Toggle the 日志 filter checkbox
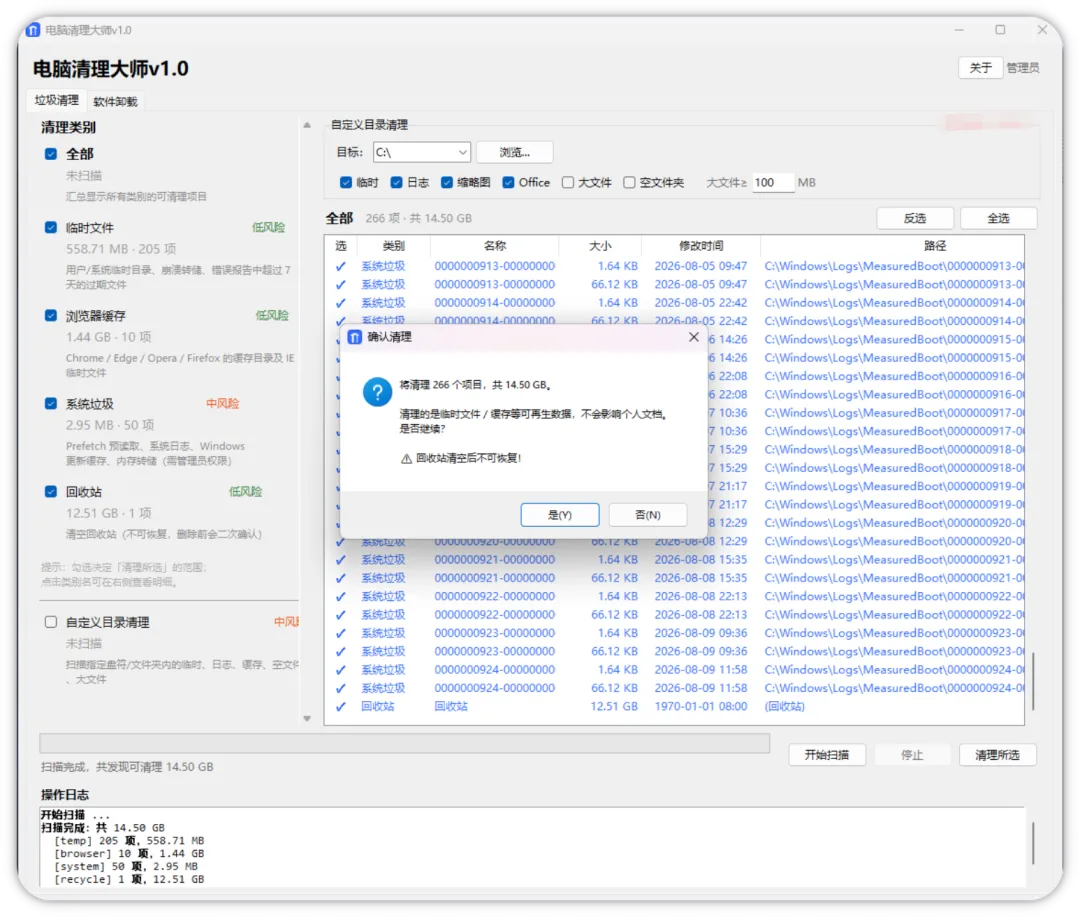 [x=396, y=183]
